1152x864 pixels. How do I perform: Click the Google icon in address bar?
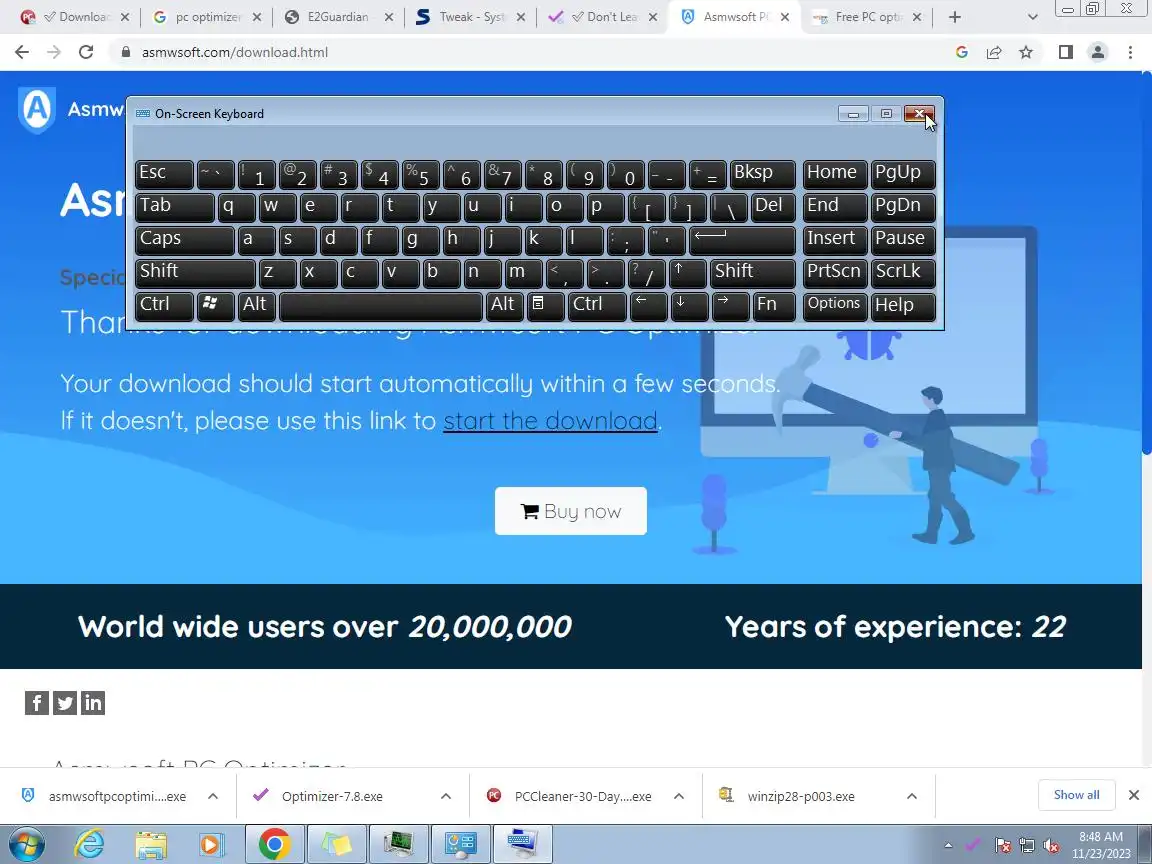(x=962, y=52)
